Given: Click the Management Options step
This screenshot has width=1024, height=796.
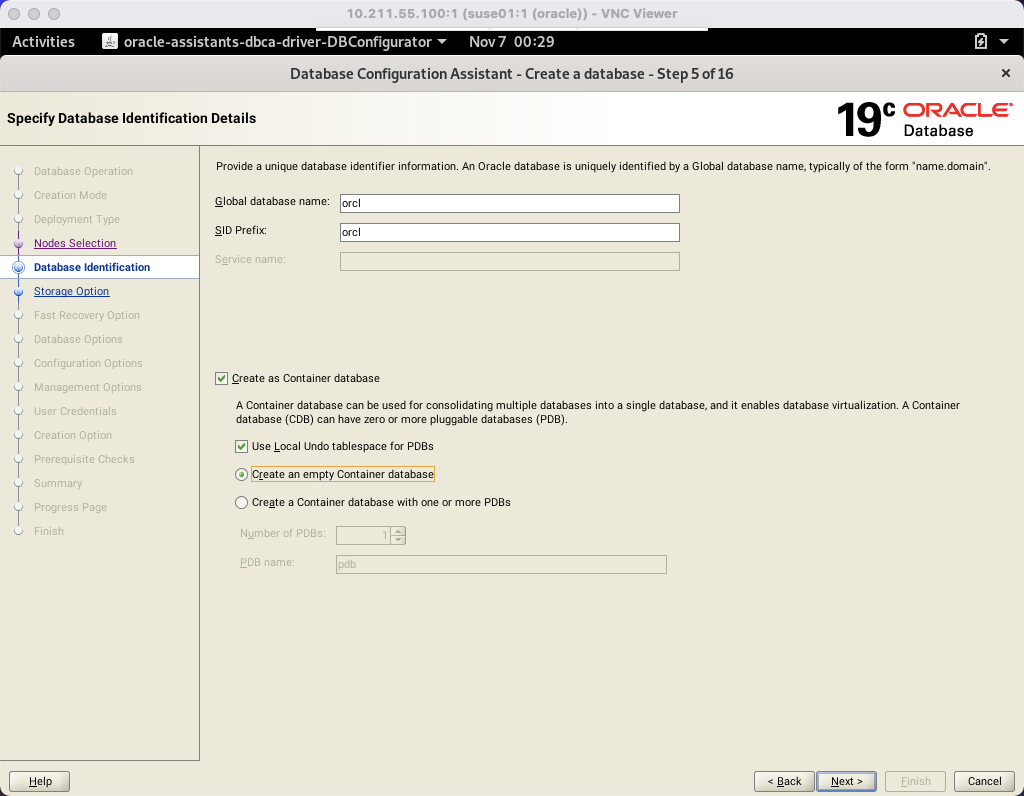Looking at the screenshot, I should (x=88, y=387).
